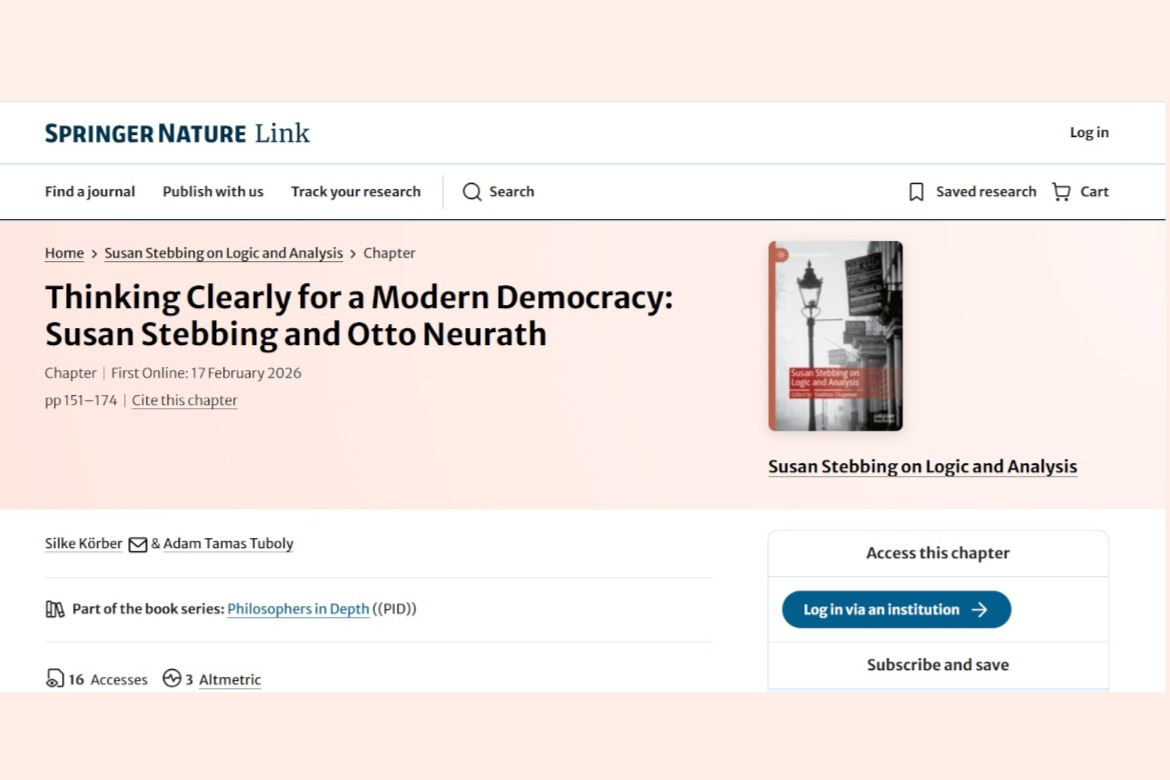The width and height of the screenshot is (1170, 780).
Task: Click the Springer Nature Link logo
Action: click(177, 133)
